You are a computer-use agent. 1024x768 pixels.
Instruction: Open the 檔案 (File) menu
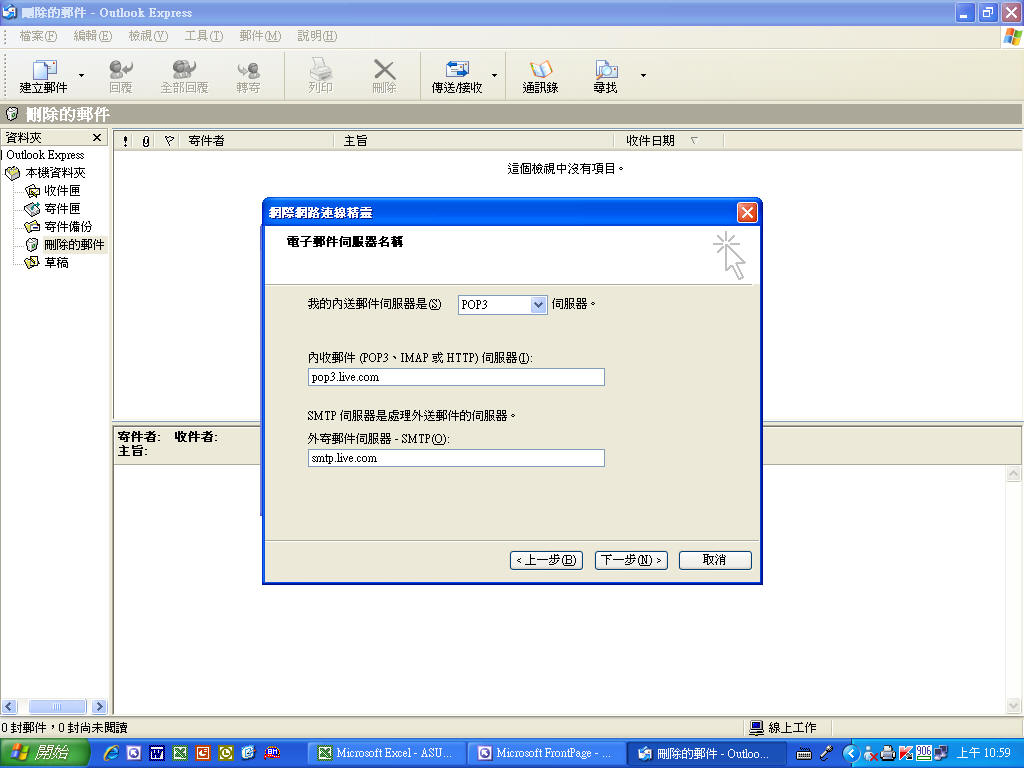tap(38, 36)
